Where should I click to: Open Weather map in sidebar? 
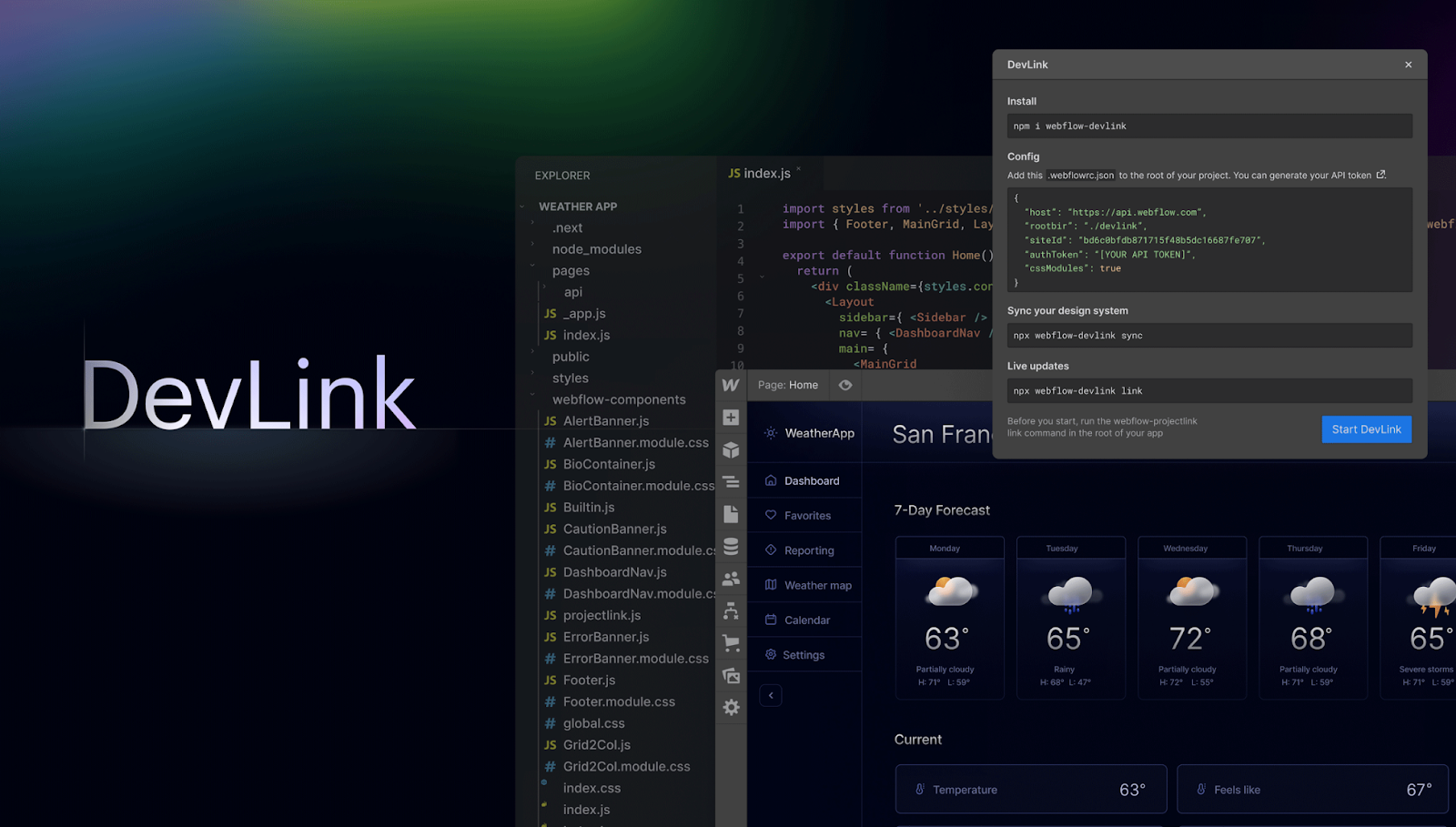coord(817,586)
